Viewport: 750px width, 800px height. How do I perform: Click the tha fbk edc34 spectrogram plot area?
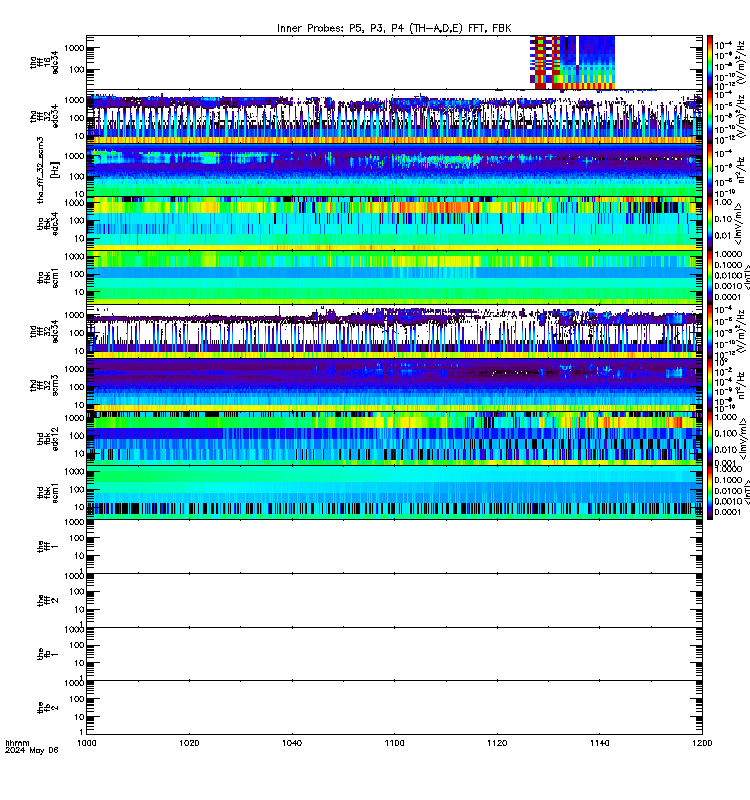coord(394,224)
